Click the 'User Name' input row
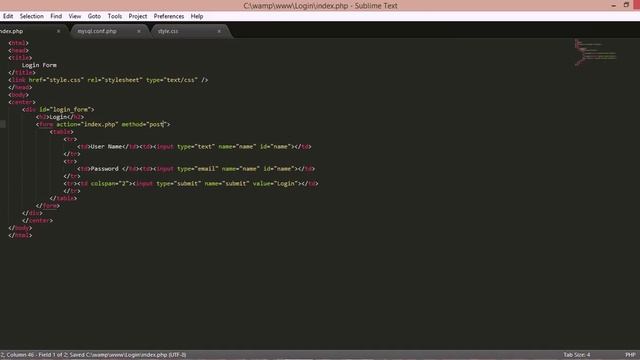Screen dimensions: 640x360 pyautogui.click(x=194, y=147)
